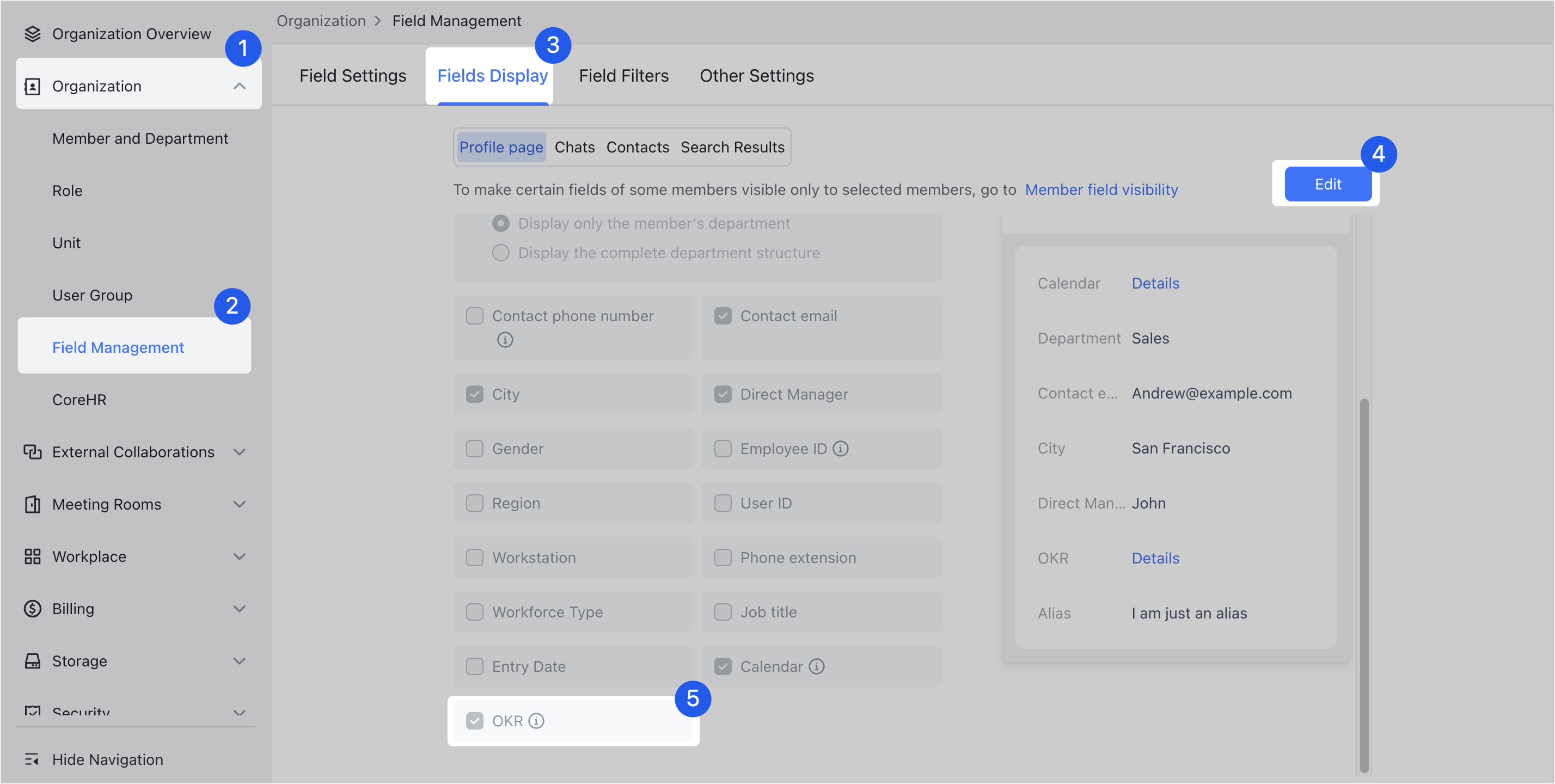Click the Billing dollar icon
The height and width of the screenshot is (784, 1555).
point(33,608)
